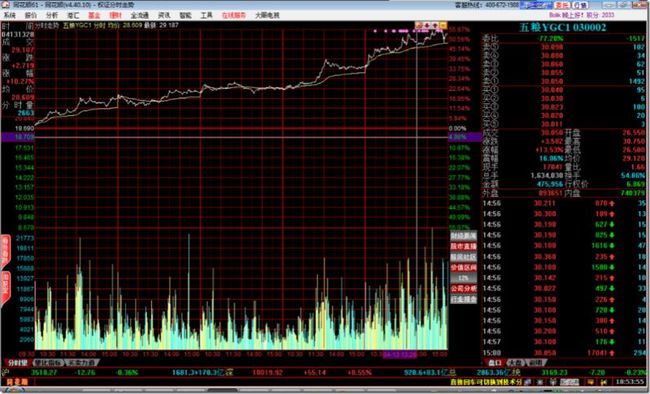Image resolution: width=650 pixels, height=394 pixels.
Task: Open the 系统 menu
Action: tap(10, 15)
